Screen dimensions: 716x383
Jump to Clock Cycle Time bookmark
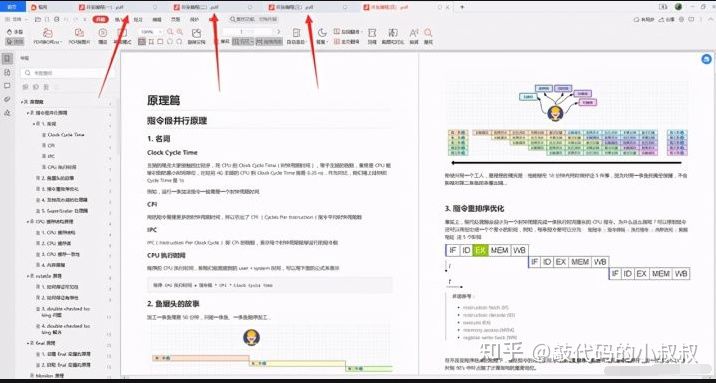(66, 135)
